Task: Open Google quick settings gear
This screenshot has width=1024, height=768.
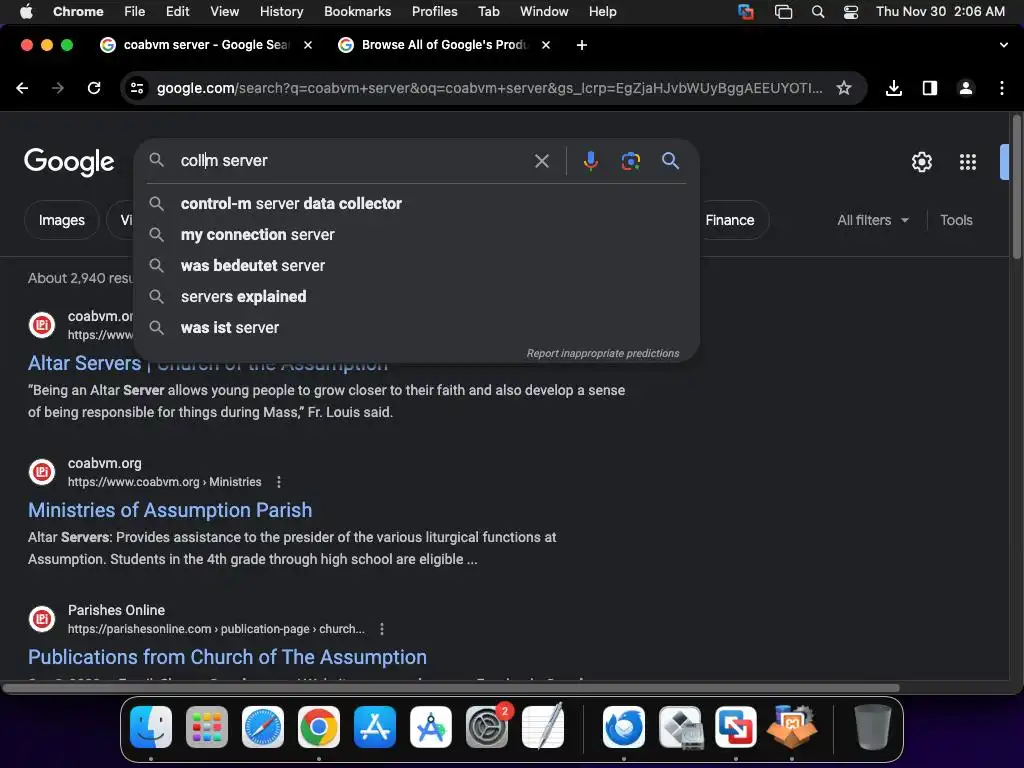Action: (921, 161)
